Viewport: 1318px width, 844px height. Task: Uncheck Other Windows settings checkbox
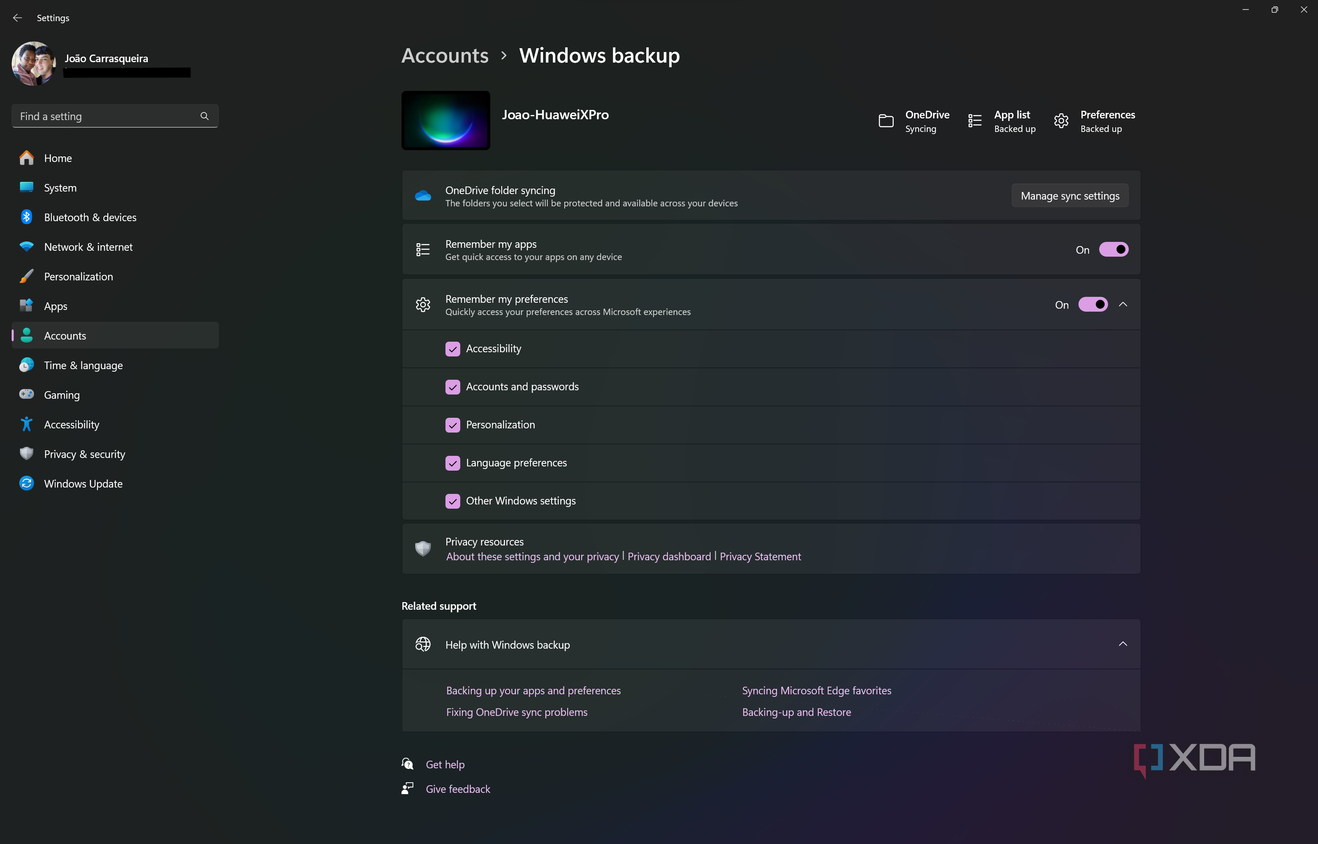[x=453, y=501]
